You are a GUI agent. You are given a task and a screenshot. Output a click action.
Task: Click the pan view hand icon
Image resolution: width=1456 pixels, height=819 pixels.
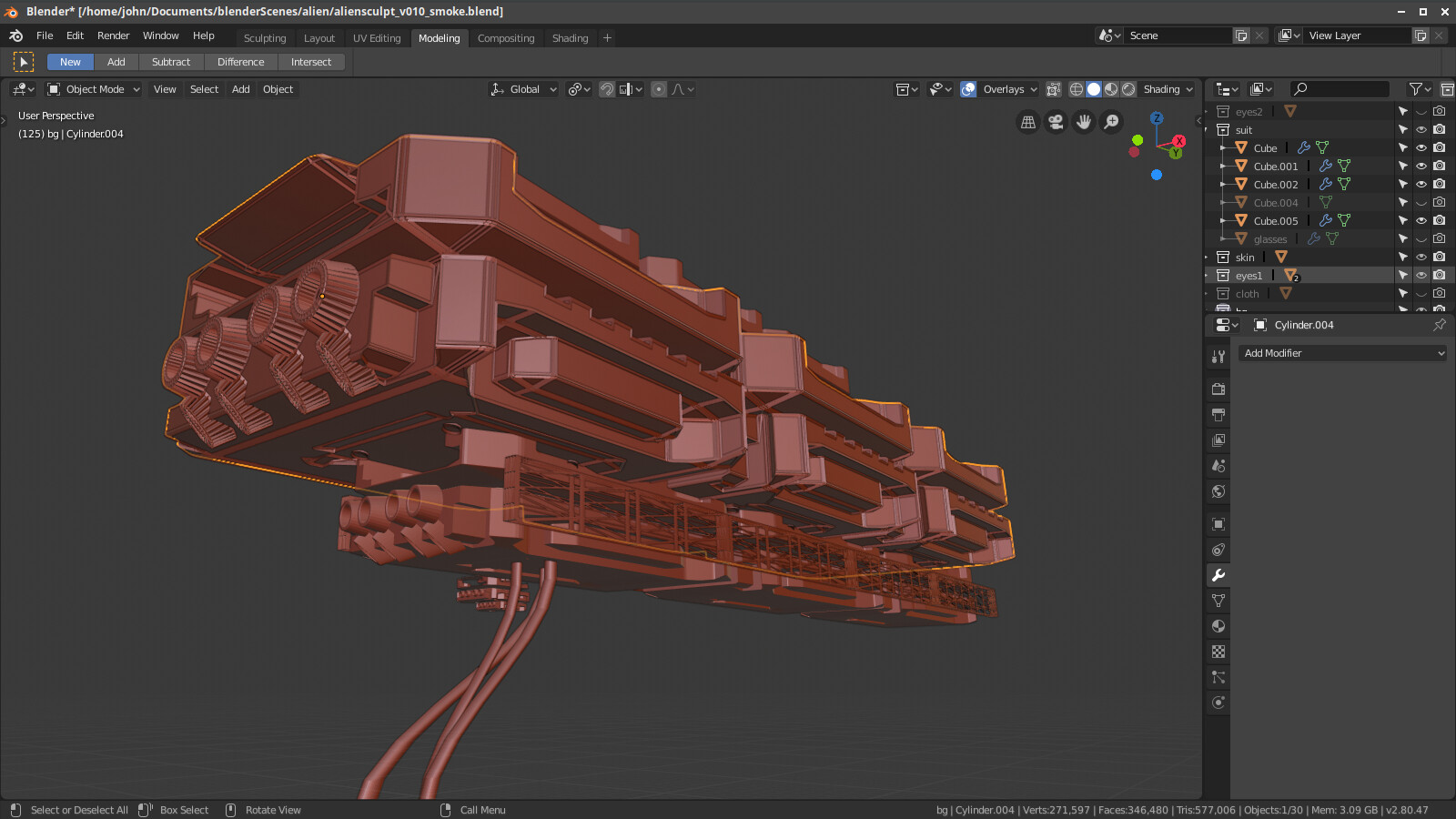(1083, 122)
